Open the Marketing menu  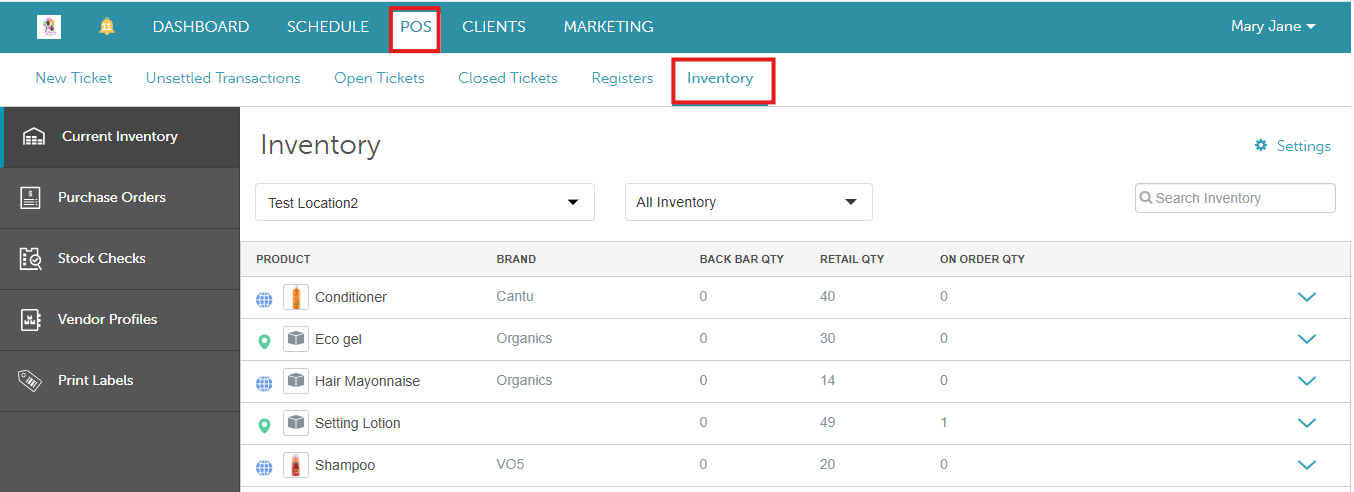(x=608, y=27)
